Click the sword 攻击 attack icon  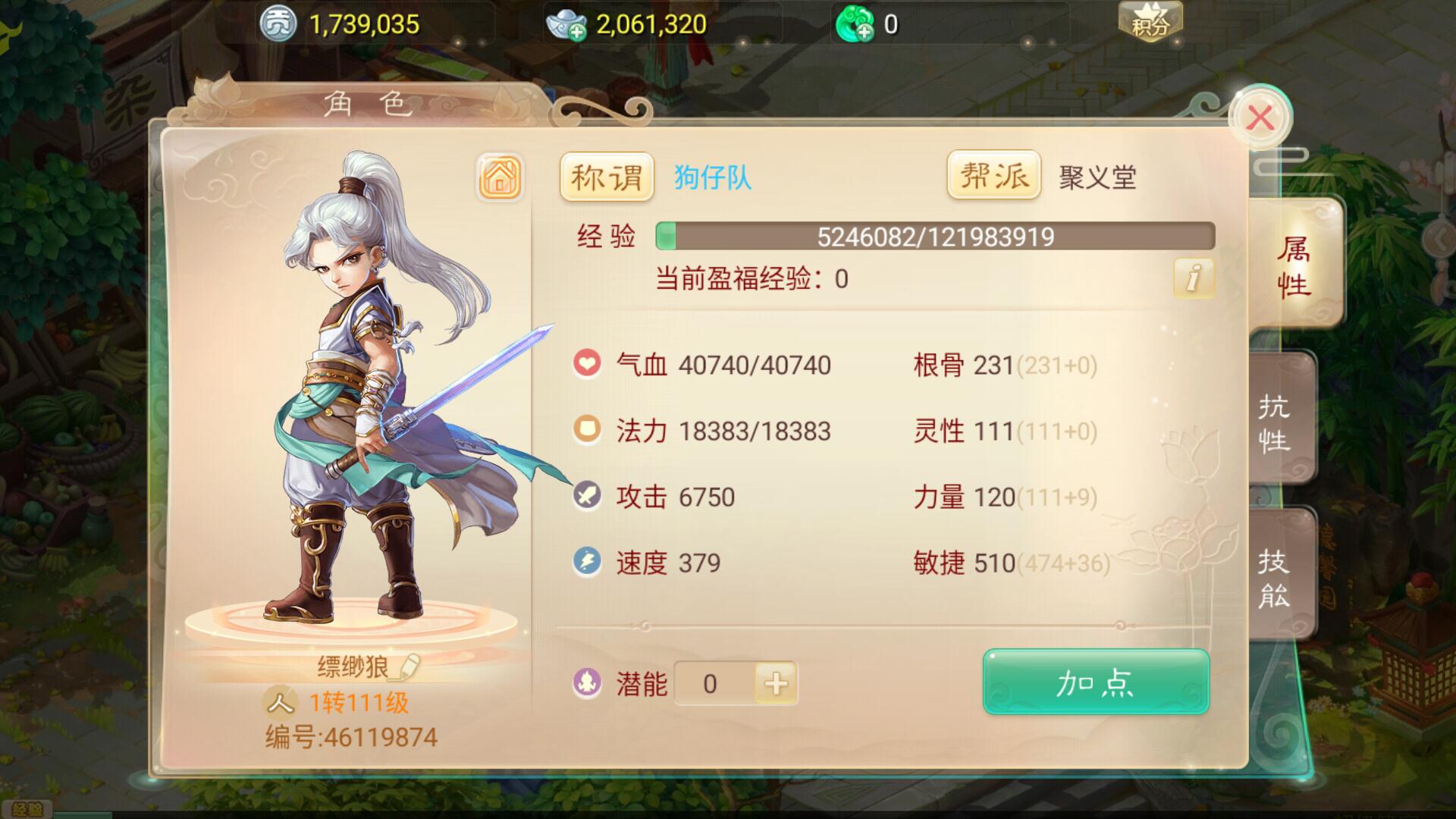[587, 496]
